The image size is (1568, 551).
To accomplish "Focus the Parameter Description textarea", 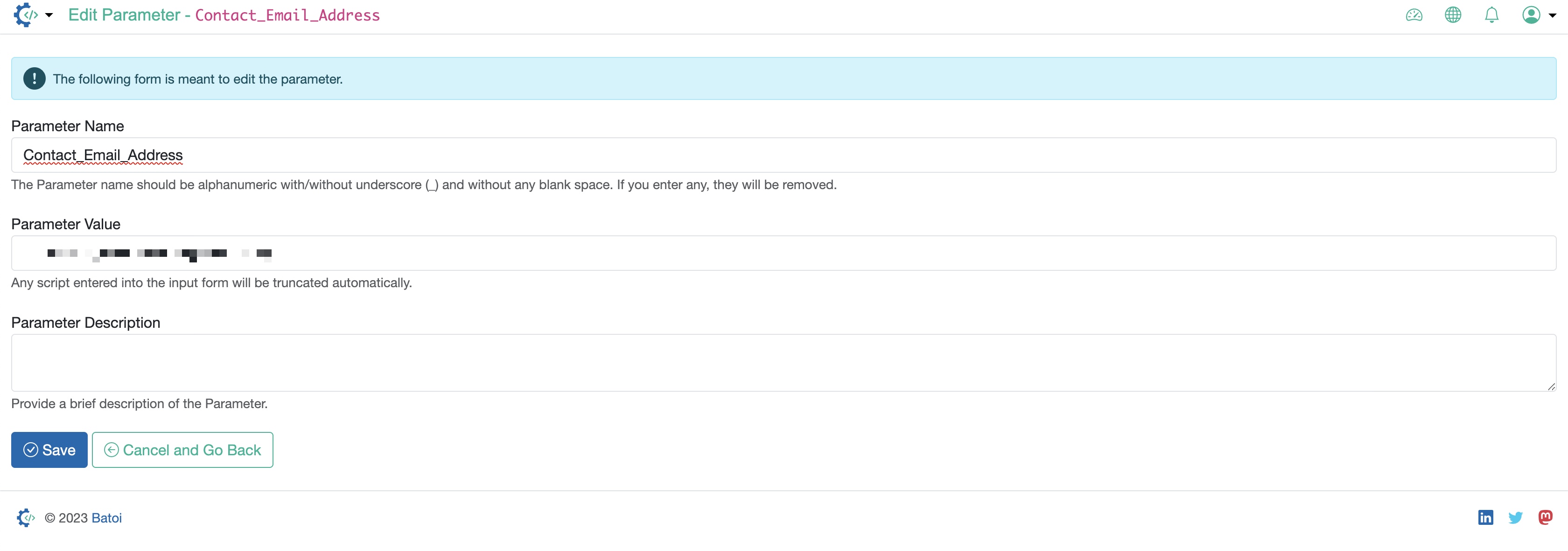I will coord(784,362).
